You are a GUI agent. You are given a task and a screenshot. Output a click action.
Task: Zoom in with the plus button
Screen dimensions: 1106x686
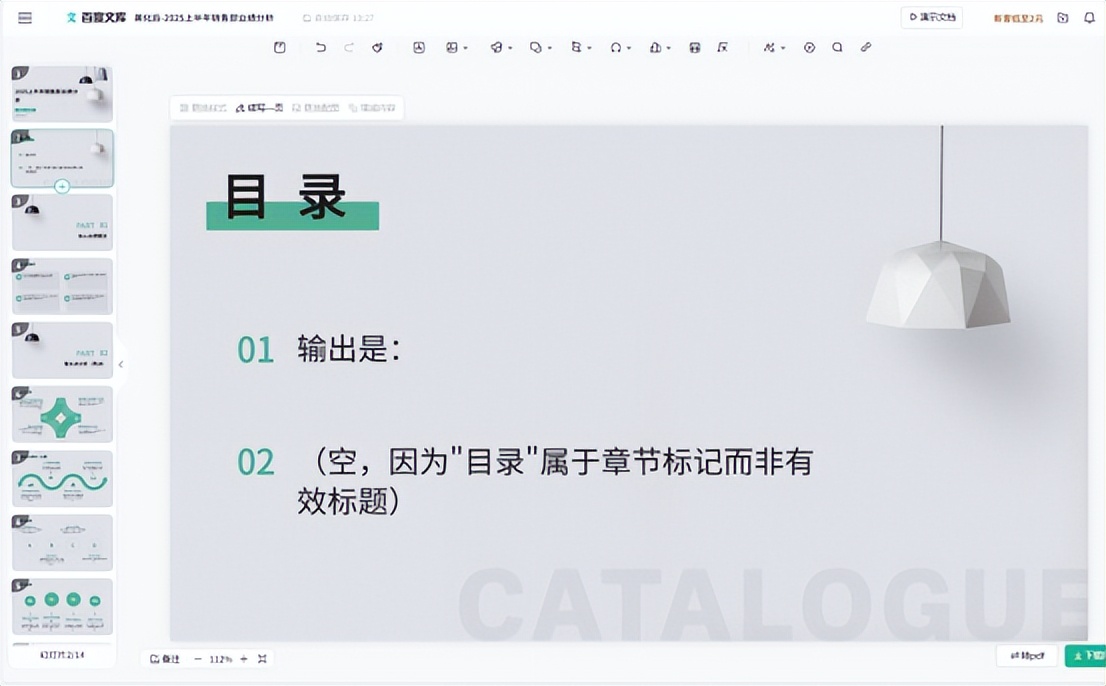point(244,659)
